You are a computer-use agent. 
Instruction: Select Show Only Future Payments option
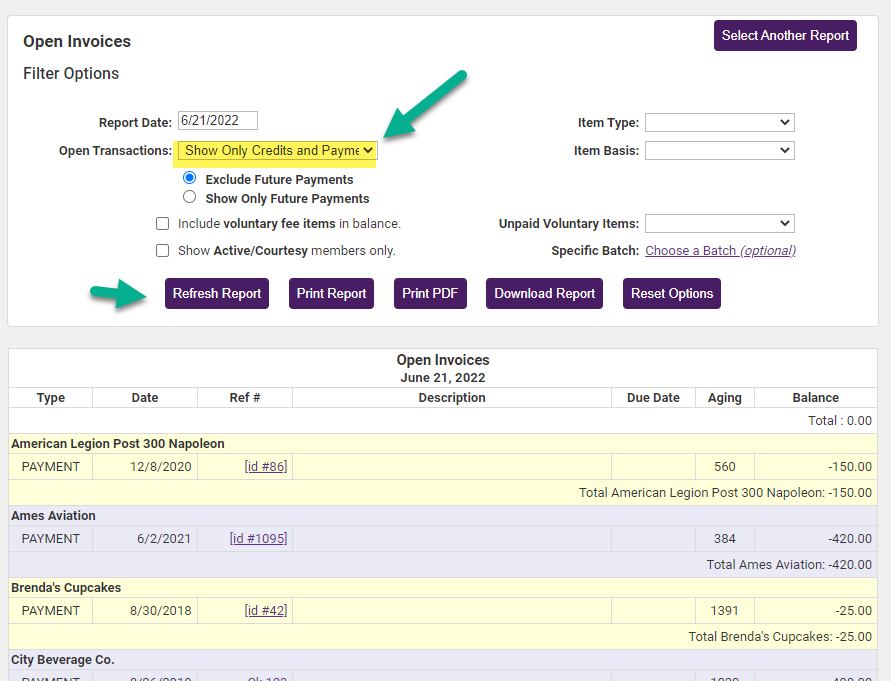190,197
